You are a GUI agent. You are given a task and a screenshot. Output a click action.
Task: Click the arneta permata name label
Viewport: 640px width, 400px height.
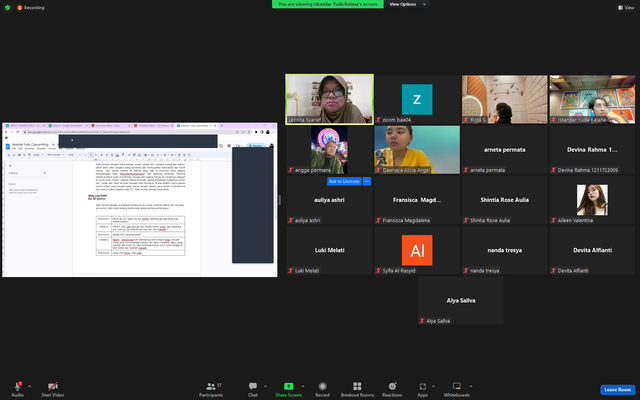pyautogui.click(x=487, y=170)
